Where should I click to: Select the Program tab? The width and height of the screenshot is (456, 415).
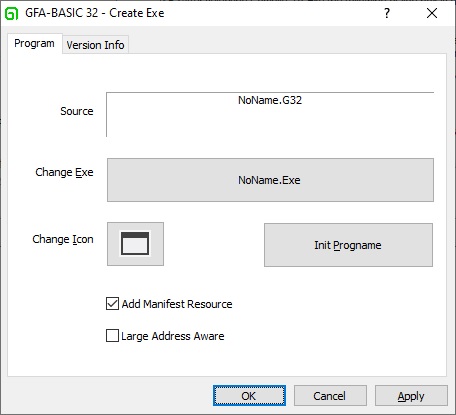click(x=34, y=43)
